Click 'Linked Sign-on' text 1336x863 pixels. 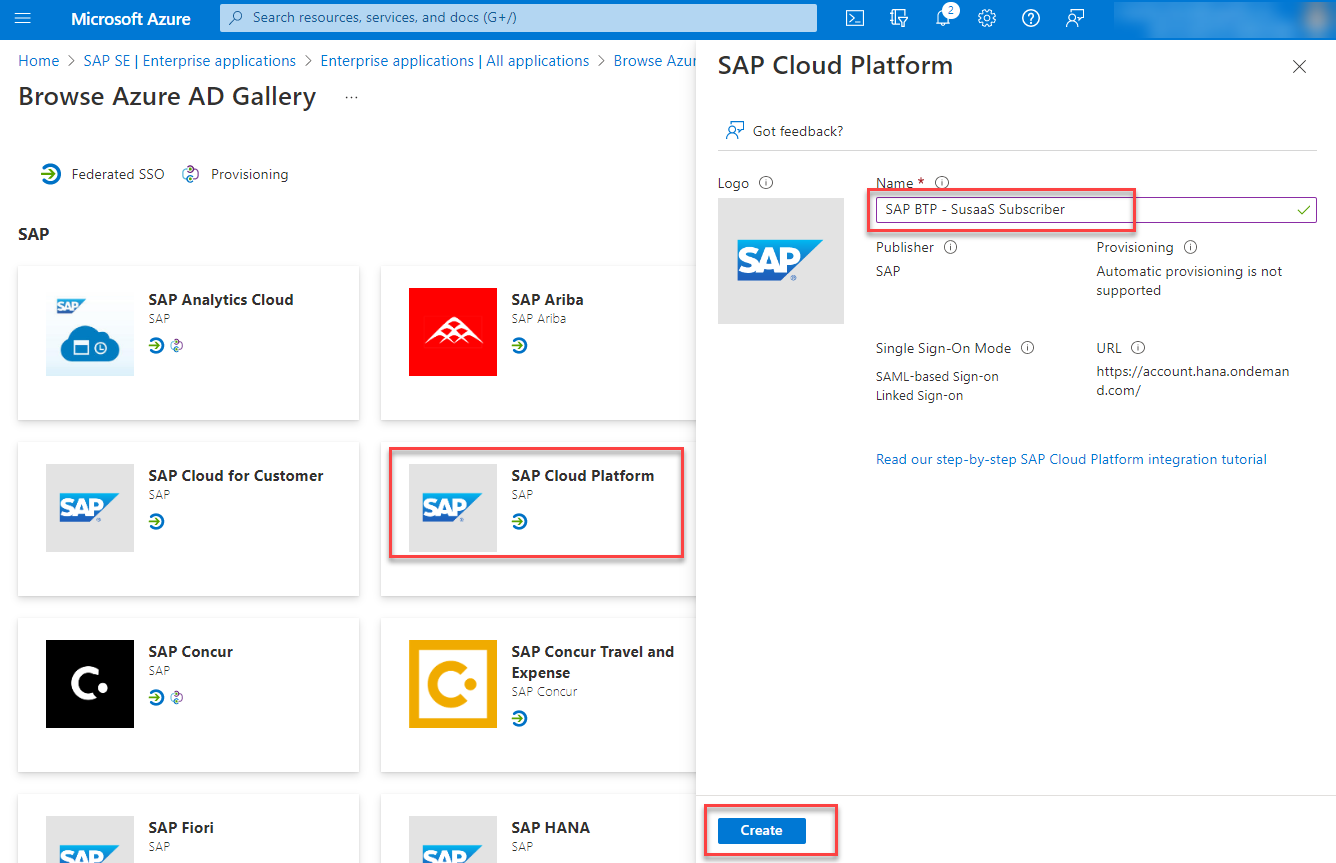(x=919, y=396)
